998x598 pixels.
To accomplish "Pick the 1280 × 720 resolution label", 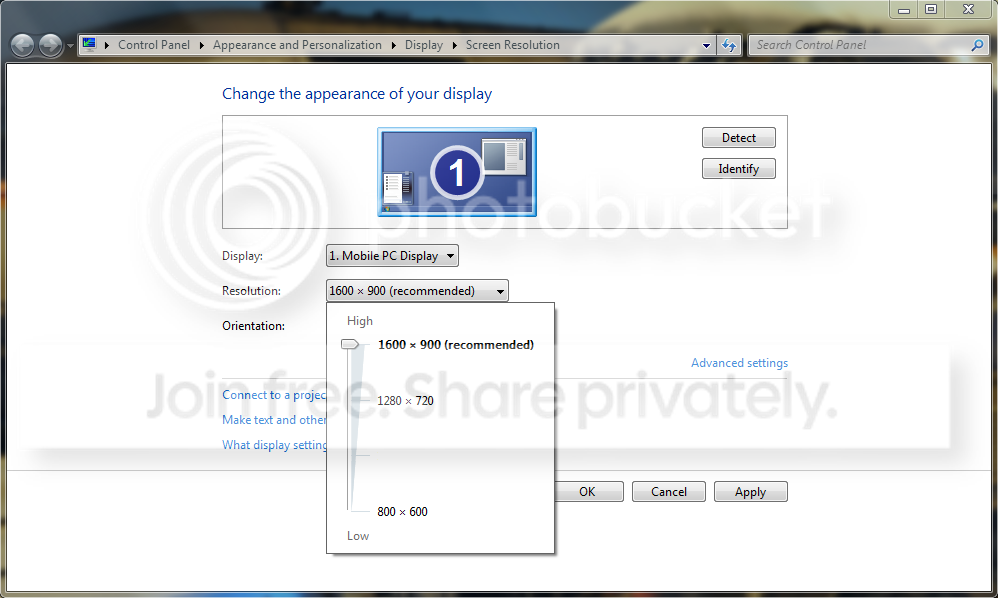I will pos(405,401).
